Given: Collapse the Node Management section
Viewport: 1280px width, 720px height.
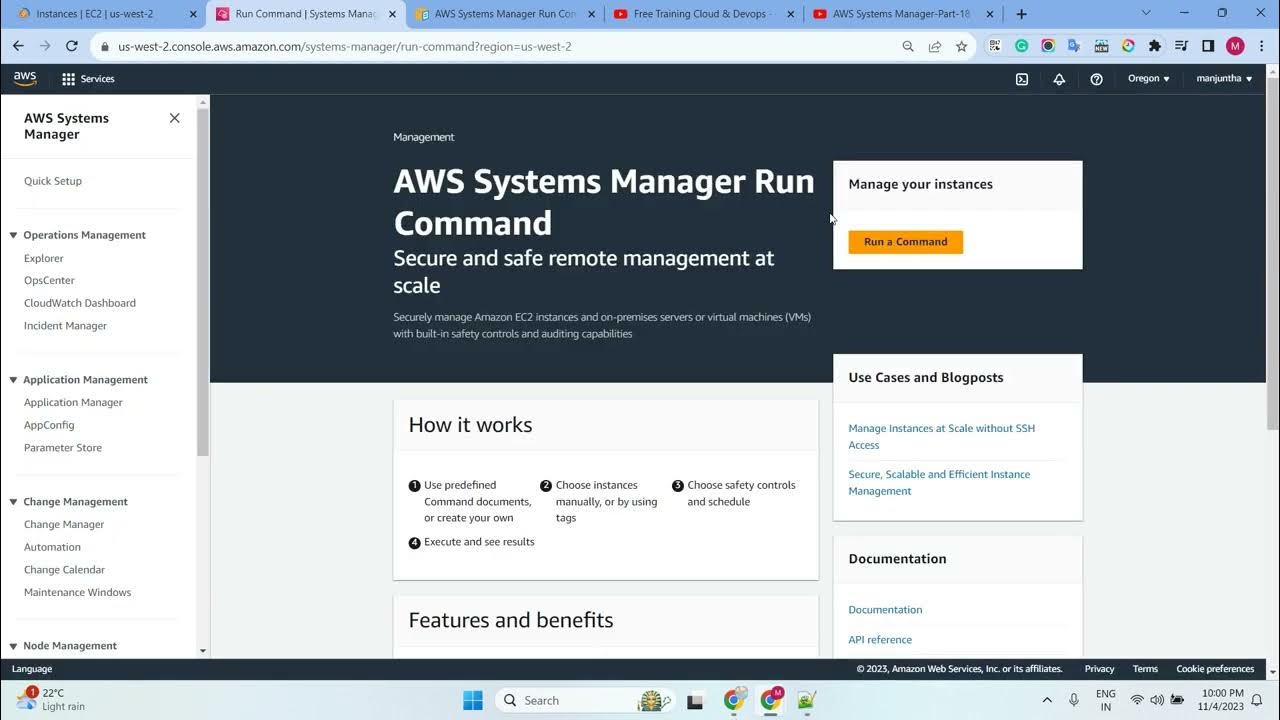Looking at the screenshot, I should 14,646.
